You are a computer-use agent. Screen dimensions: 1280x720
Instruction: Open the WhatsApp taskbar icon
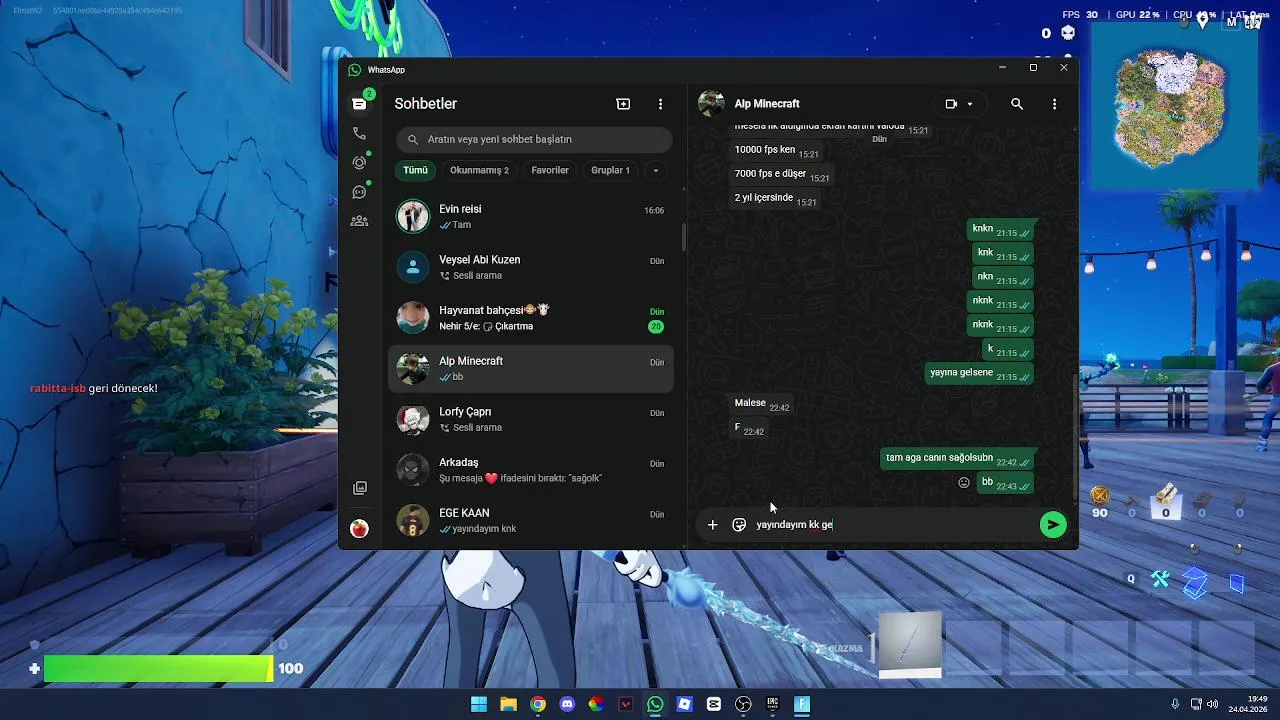(x=655, y=704)
